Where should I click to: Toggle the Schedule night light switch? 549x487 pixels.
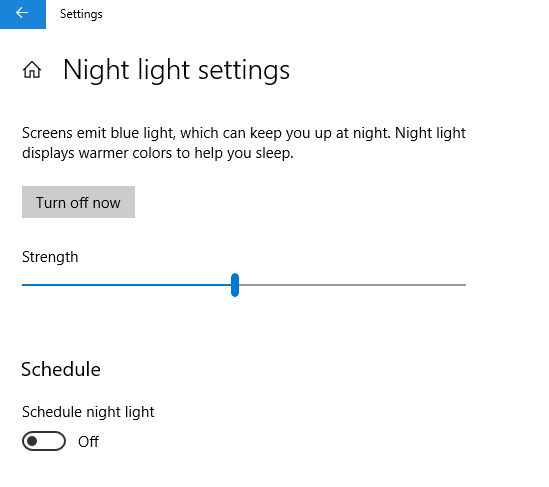point(44,441)
